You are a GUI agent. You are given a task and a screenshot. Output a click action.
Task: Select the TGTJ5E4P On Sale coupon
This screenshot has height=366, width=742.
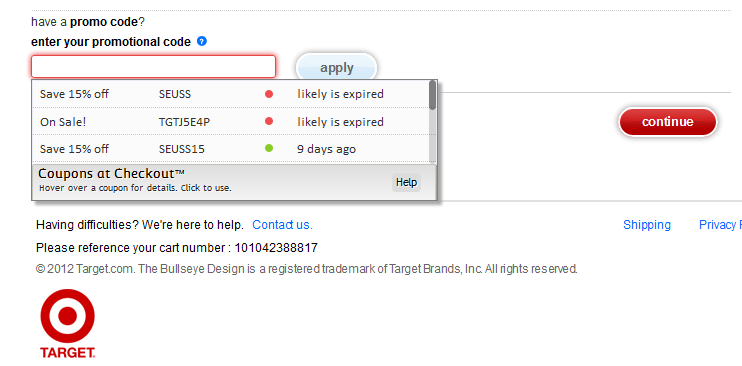point(230,121)
